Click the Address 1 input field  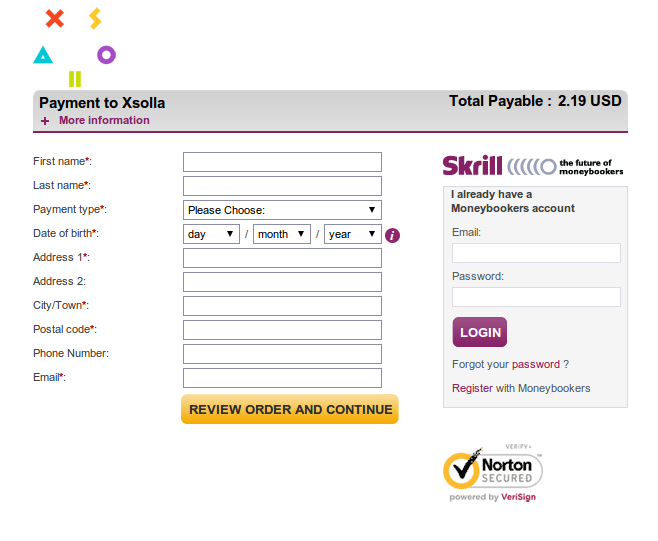coord(282,258)
